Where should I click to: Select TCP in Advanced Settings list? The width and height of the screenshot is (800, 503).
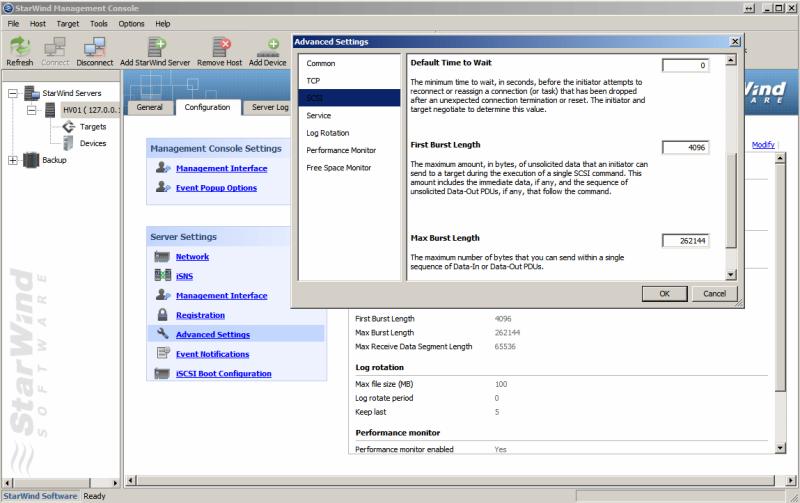tap(349, 81)
